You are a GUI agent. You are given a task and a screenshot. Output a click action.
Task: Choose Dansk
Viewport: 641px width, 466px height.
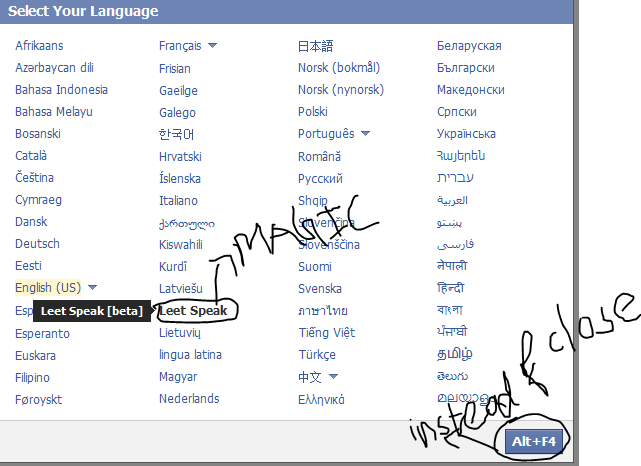tap(31, 222)
